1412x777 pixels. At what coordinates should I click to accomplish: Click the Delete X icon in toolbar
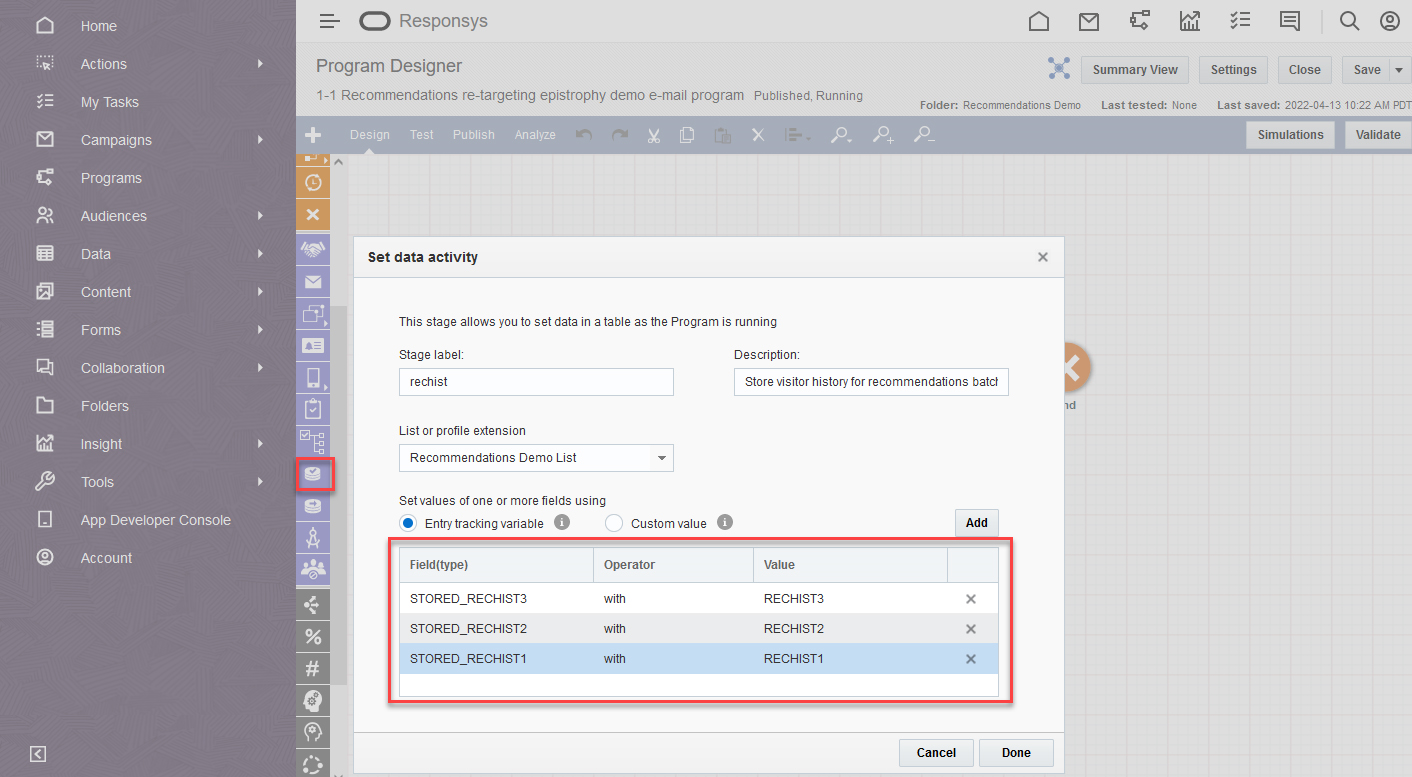click(x=758, y=135)
